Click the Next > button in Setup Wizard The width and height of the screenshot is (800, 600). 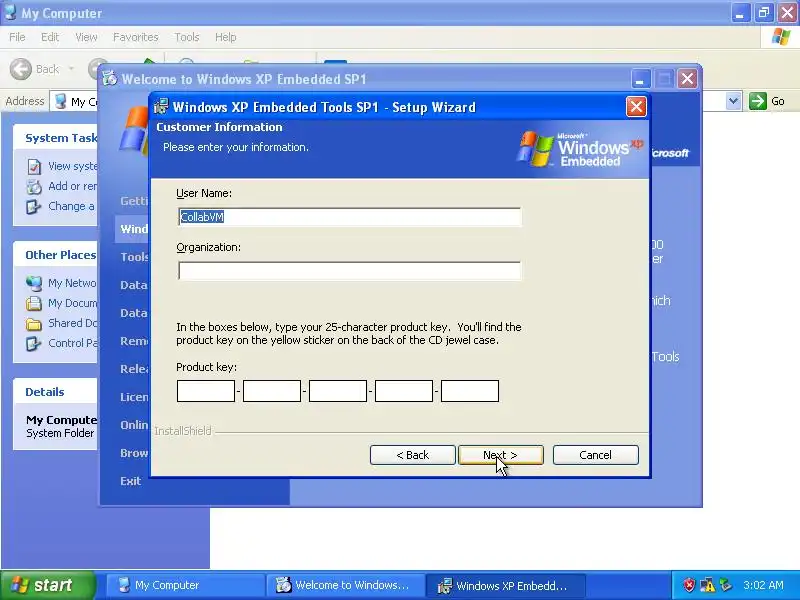coord(501,455)
